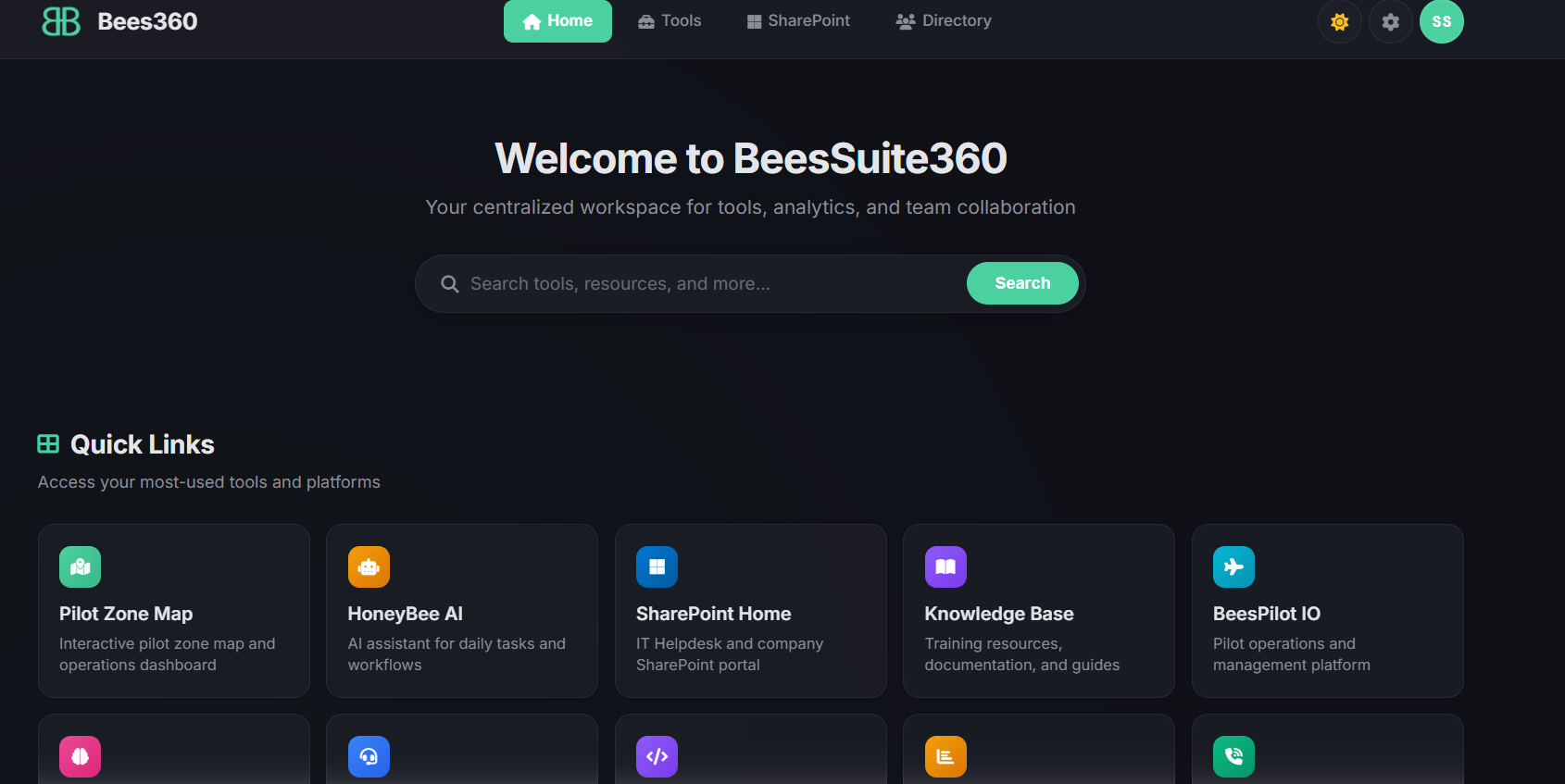Click the Knowledge Base book icon
Image resolution: width=1565 pixels, height=784 pixels.
tap(945, 566)
